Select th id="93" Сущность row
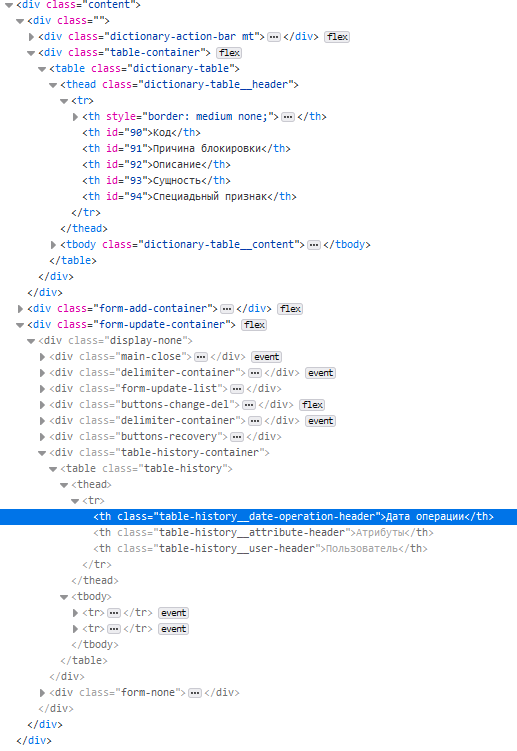The image size is (517, 751). click(156, 181)
